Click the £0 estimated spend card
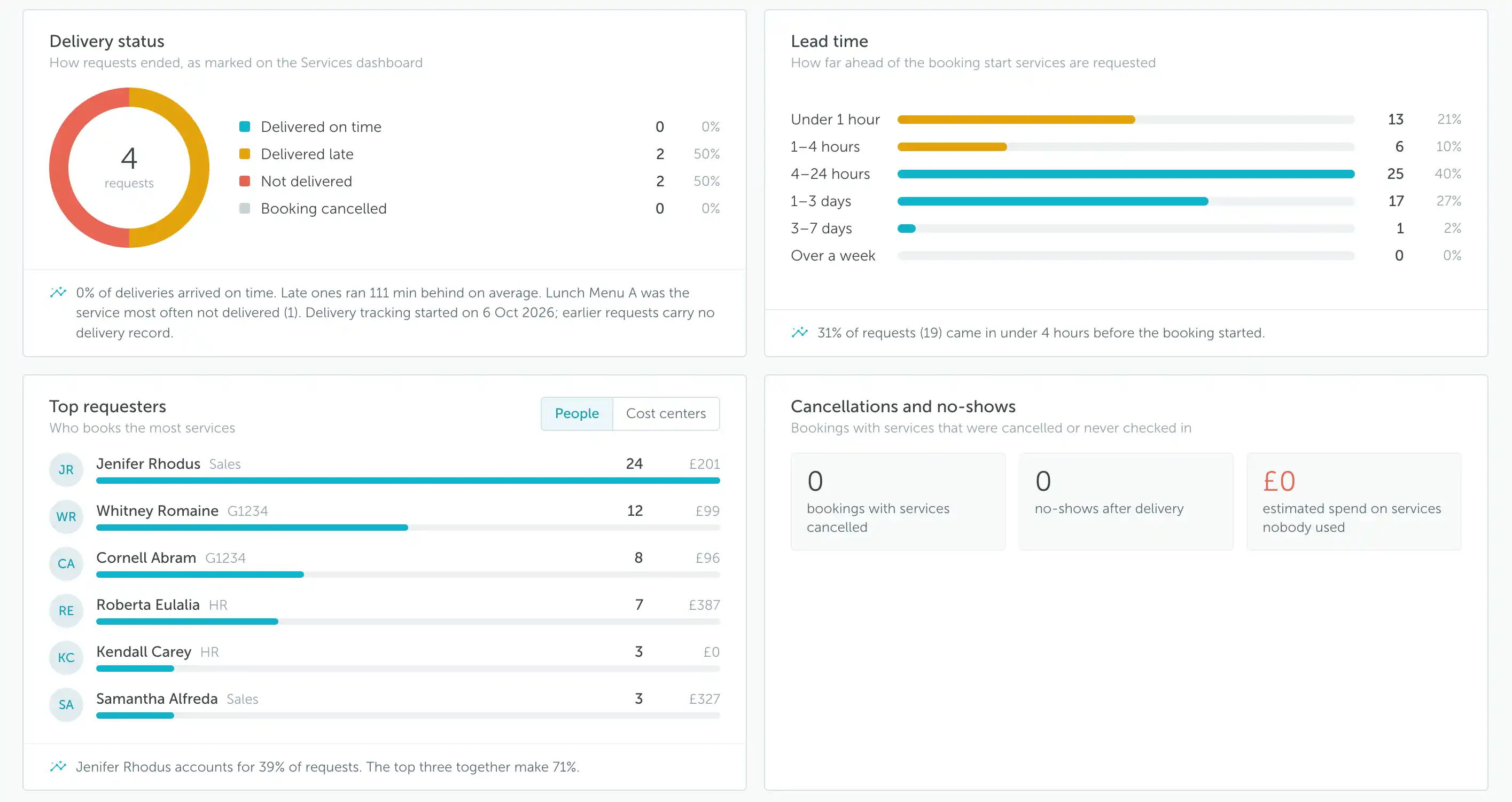The image size is (1512, 802). coord(1354,501)
